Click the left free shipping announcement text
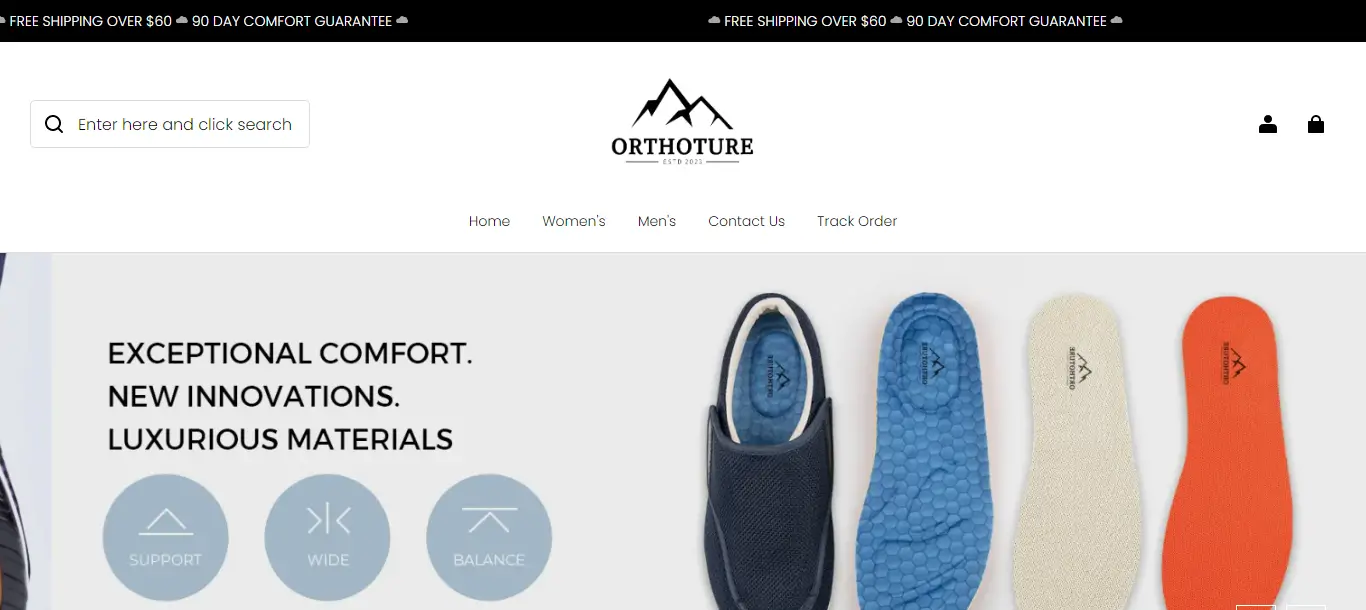1366x610 pixels. pos(91,21)
